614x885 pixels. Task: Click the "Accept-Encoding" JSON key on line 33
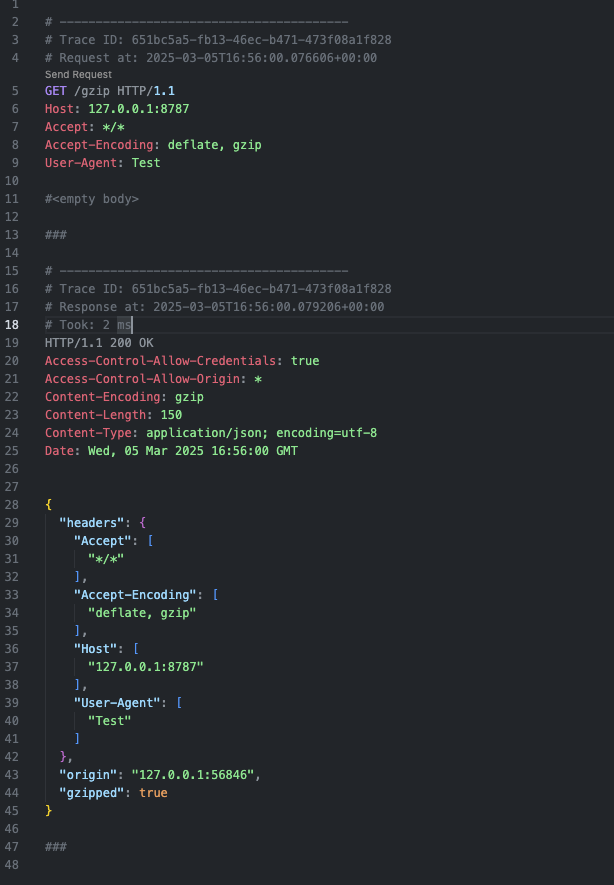(x=135, y=595)
